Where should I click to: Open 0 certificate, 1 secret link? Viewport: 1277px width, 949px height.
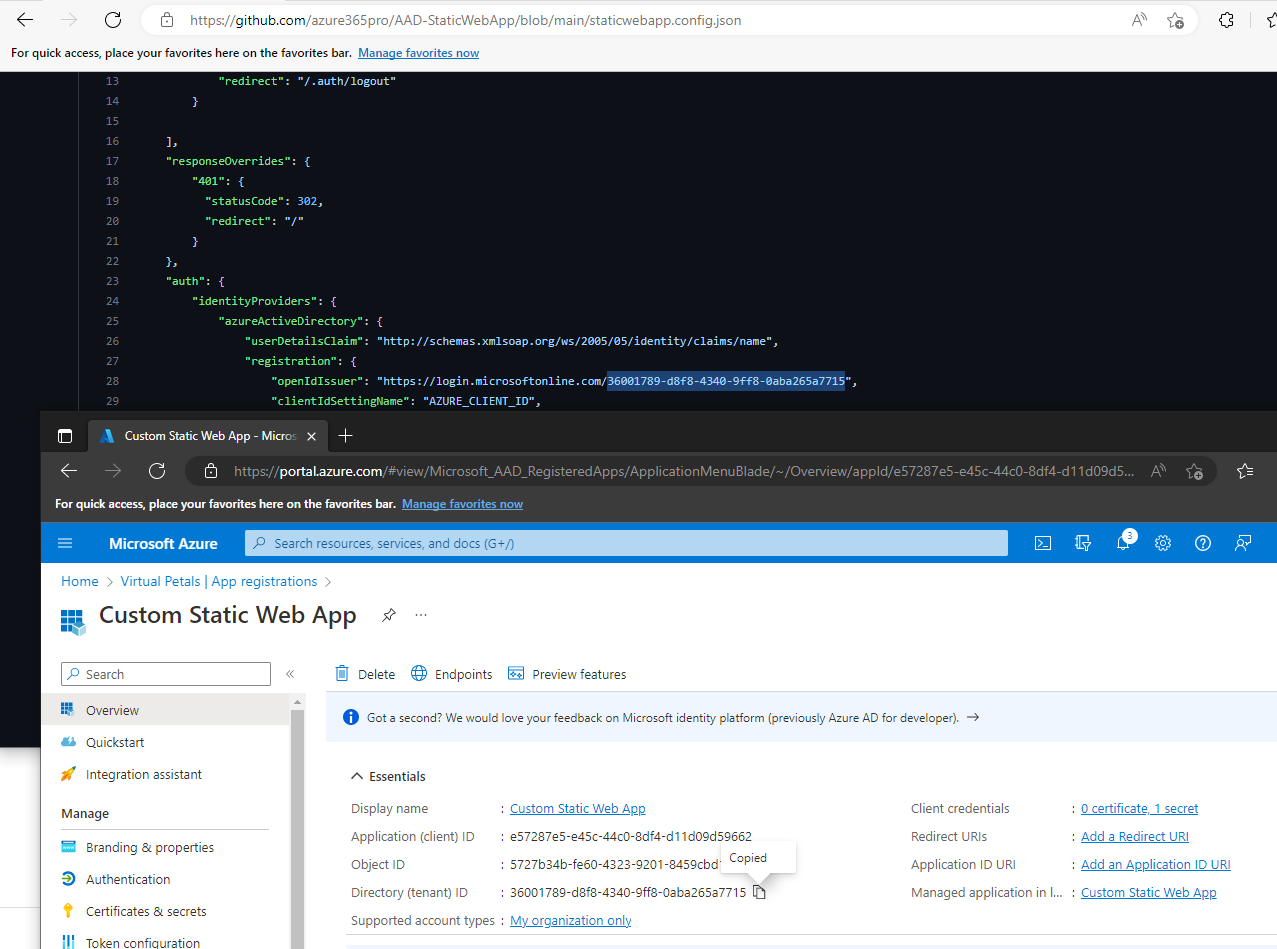click(x=1139, y=808)
